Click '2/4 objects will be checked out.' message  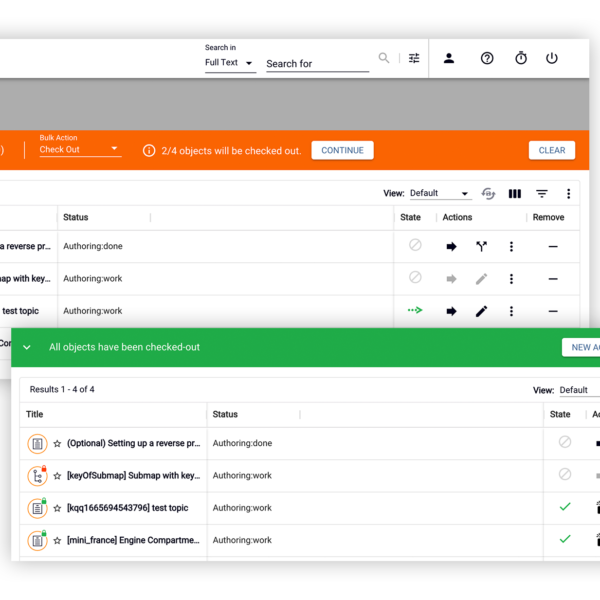231,151
